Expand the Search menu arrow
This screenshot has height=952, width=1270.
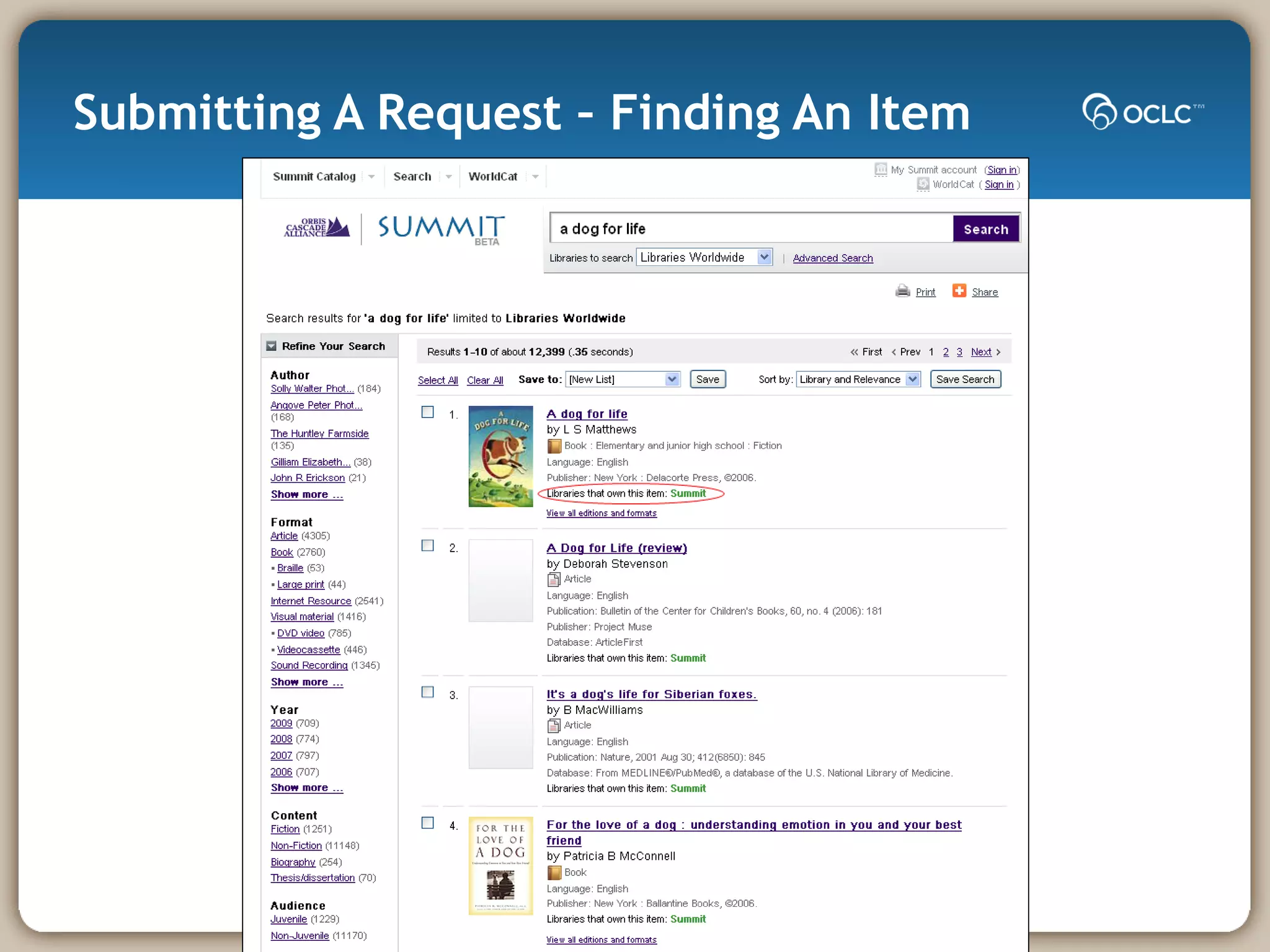coord(448,177)
